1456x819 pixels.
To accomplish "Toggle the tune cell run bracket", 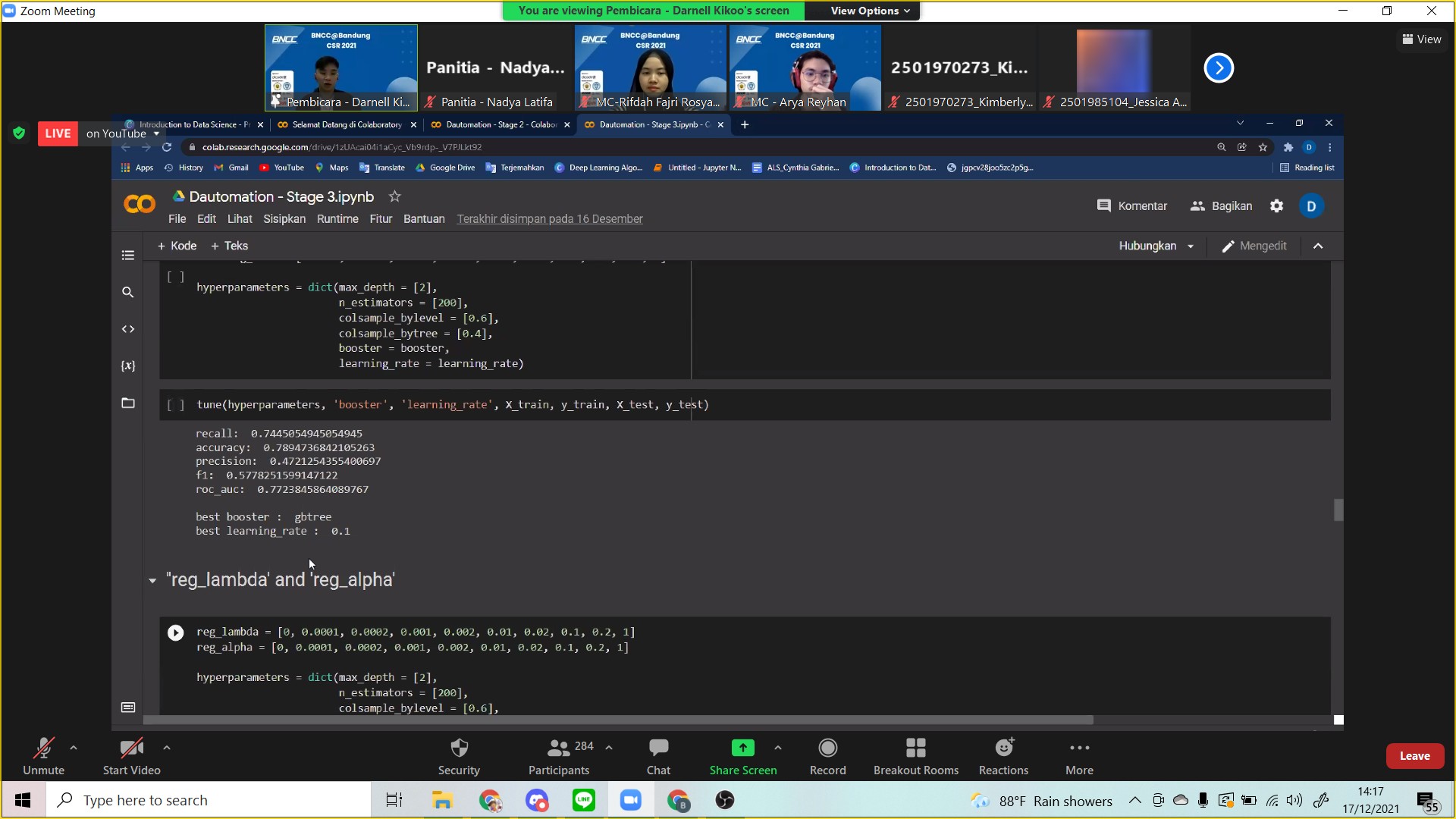I will click(x=175, y=405).
